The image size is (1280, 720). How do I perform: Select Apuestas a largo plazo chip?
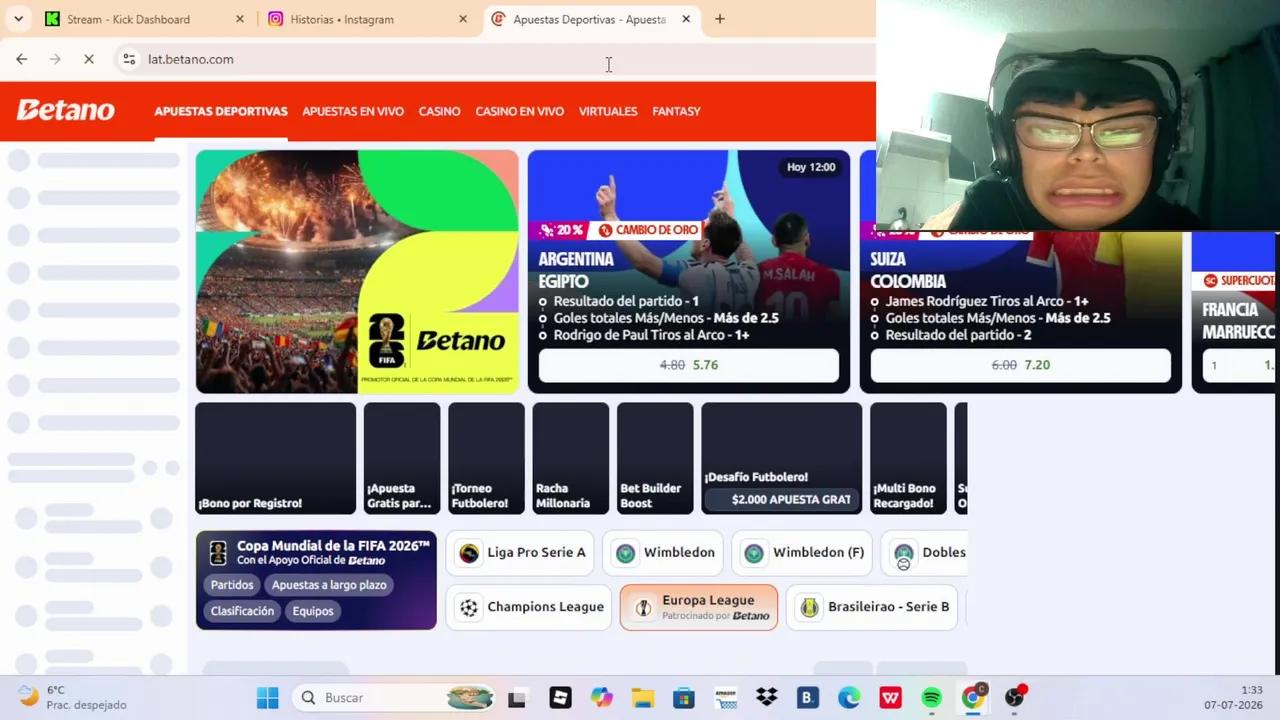pyautogui.click(x=329, y=585)
